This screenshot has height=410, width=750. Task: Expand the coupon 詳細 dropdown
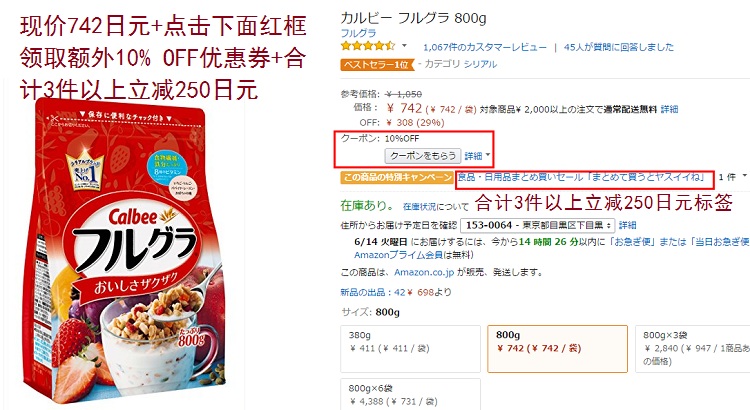(477, 156)
